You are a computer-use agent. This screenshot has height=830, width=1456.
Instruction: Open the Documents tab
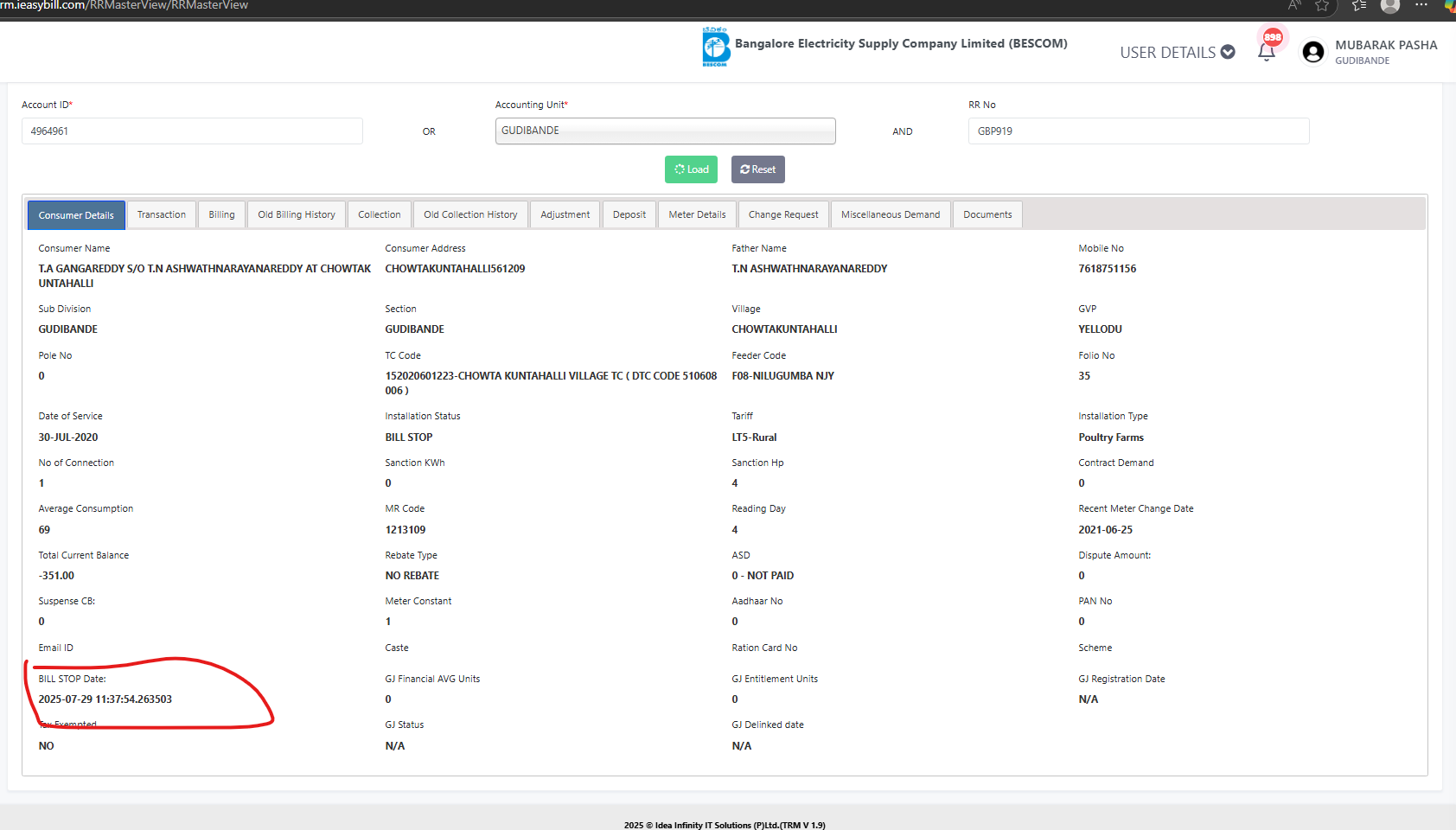click(x=987, y=214)
